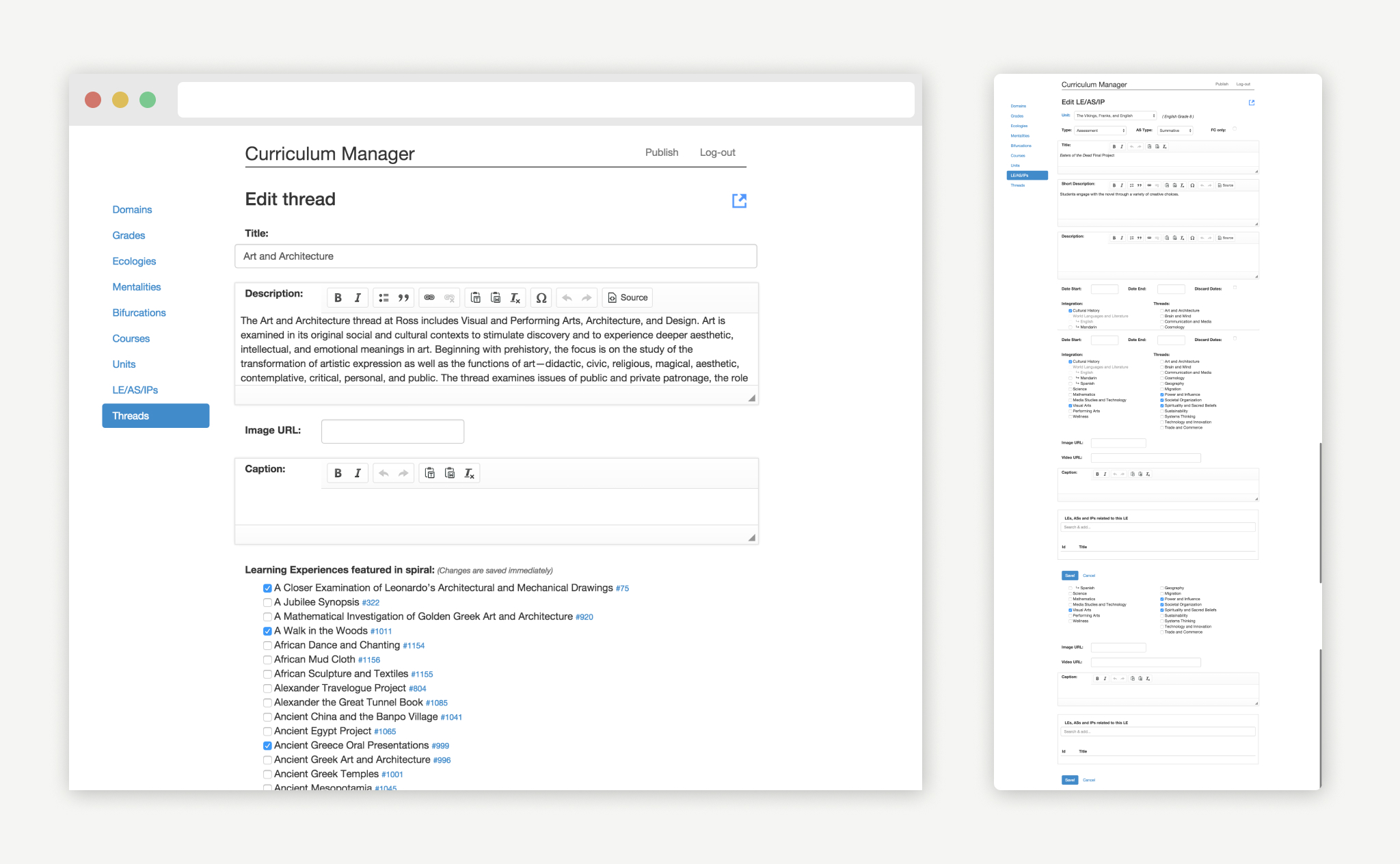
Task: Open external view icon beside Edit thread
Action: click(x=739, y=200)
